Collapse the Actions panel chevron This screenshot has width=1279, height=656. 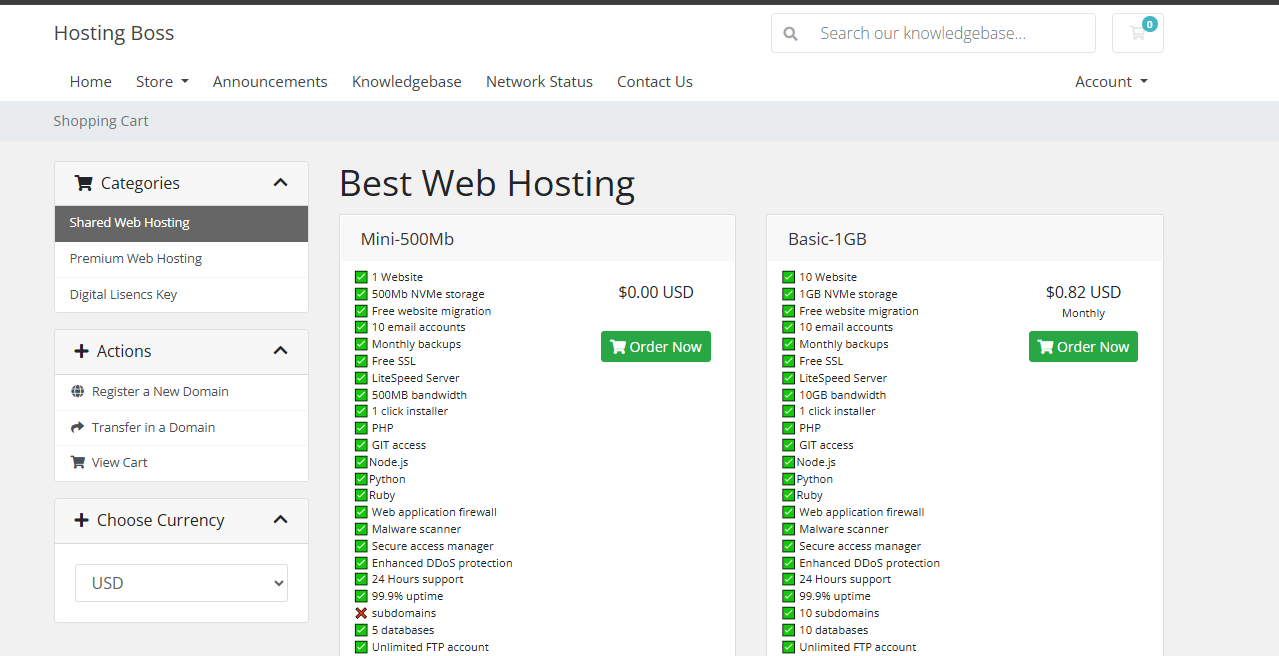(280, 351)
